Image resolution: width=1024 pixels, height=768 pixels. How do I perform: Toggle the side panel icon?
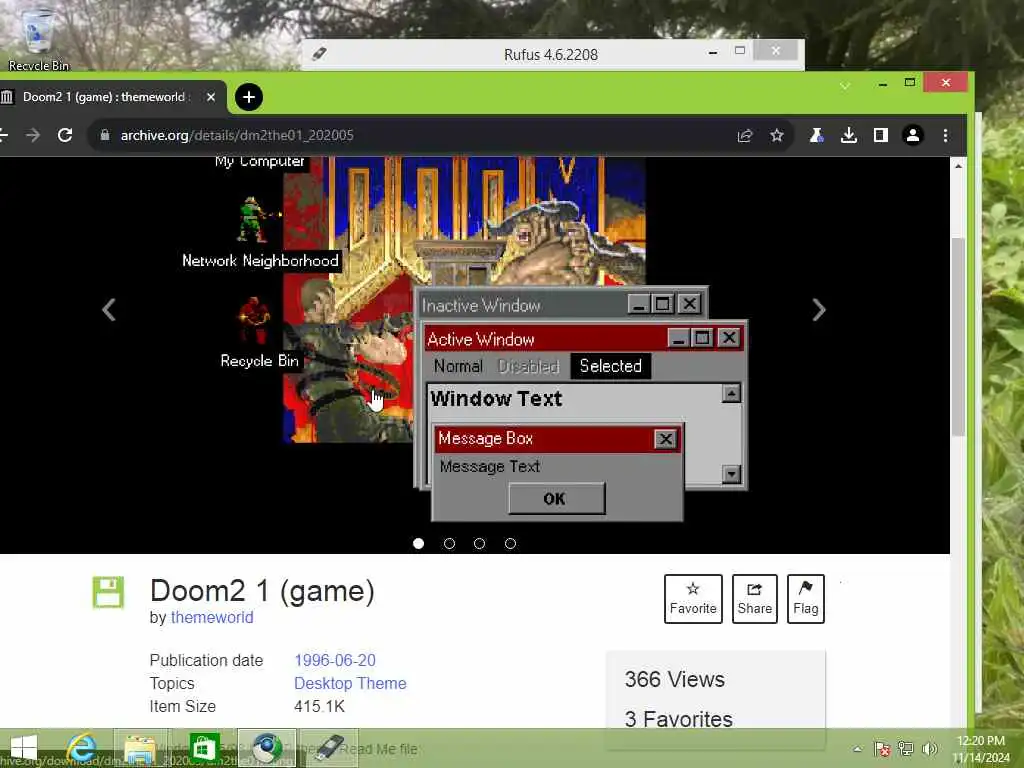point(880,135)
